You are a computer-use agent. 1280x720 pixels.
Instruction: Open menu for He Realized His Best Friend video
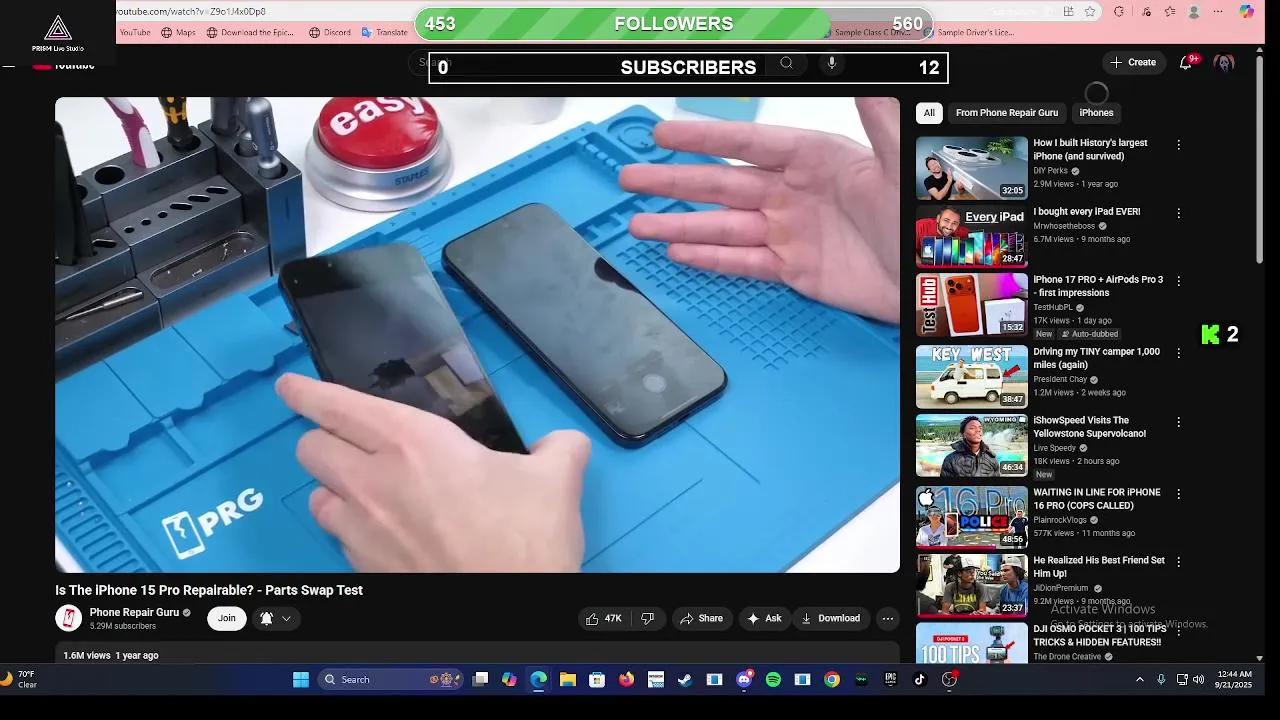(x=1178, y=562)
